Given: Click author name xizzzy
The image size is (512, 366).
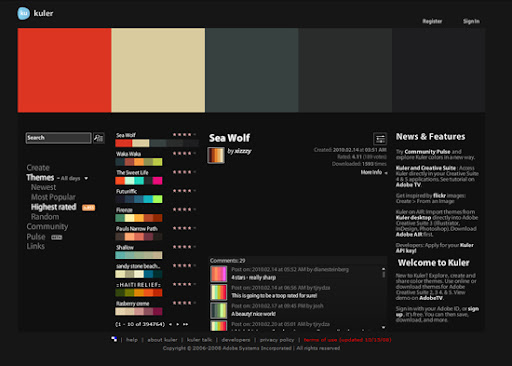Looking at the screenshot, I should pyautogui.click(x=243, y=151).
